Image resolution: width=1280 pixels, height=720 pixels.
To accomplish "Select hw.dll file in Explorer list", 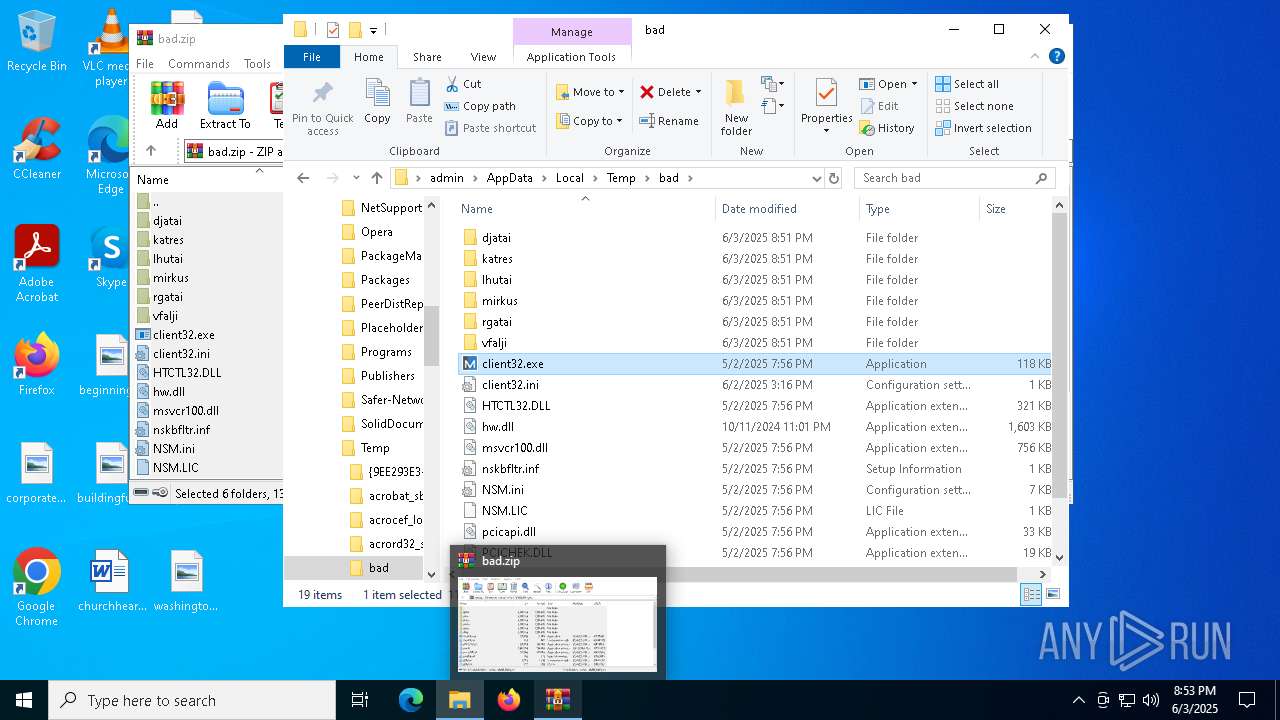I will point(497,427).
